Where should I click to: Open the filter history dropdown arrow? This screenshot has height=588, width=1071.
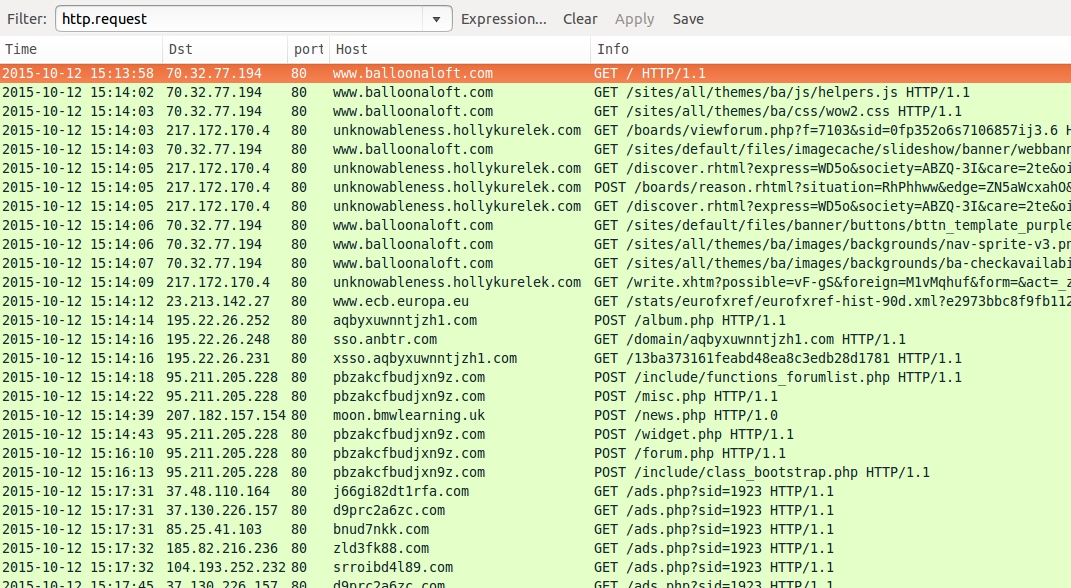(x=437, y=19)
